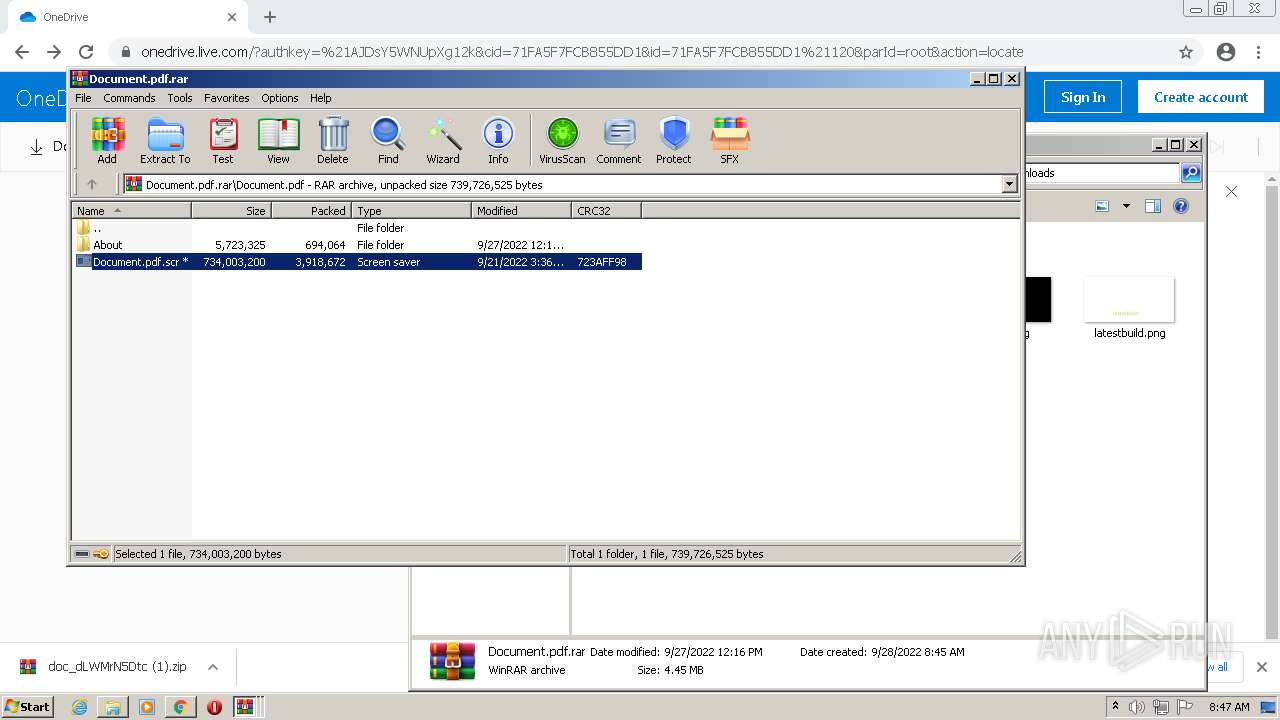The width and height of the screenshot is (1280, 720).
Task: Select the Document.pdf.scr file row
Action: point(358,262)
